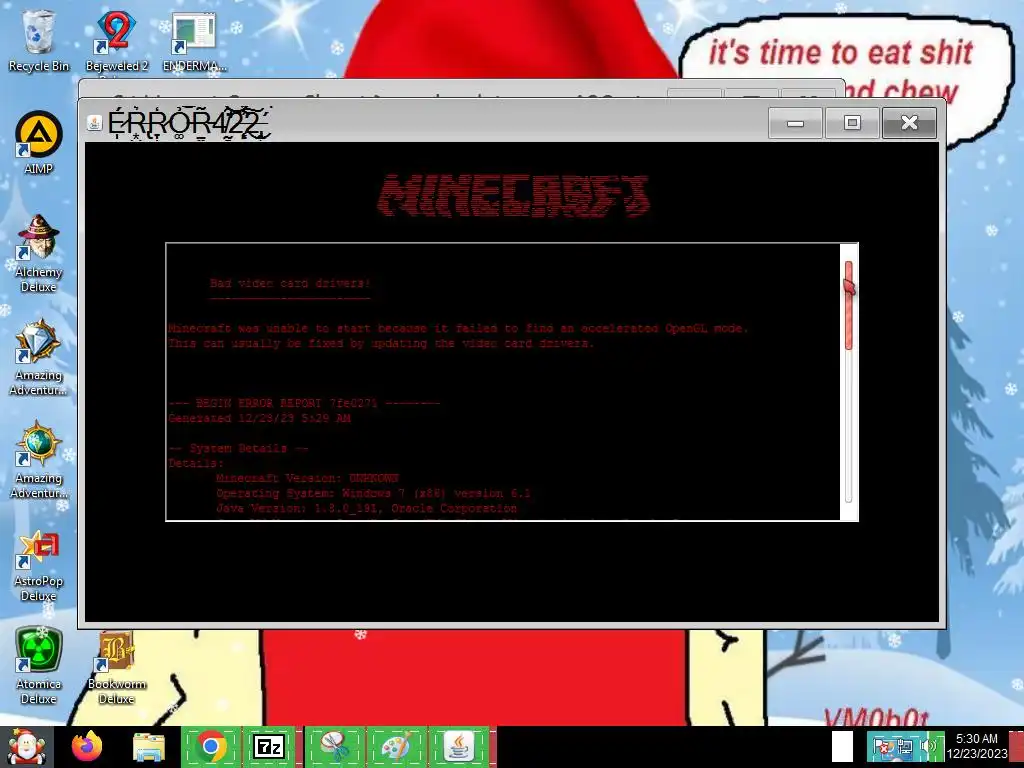Switch to Paint on the taskbar
The image size is (1024, 768).
point(396,747)
